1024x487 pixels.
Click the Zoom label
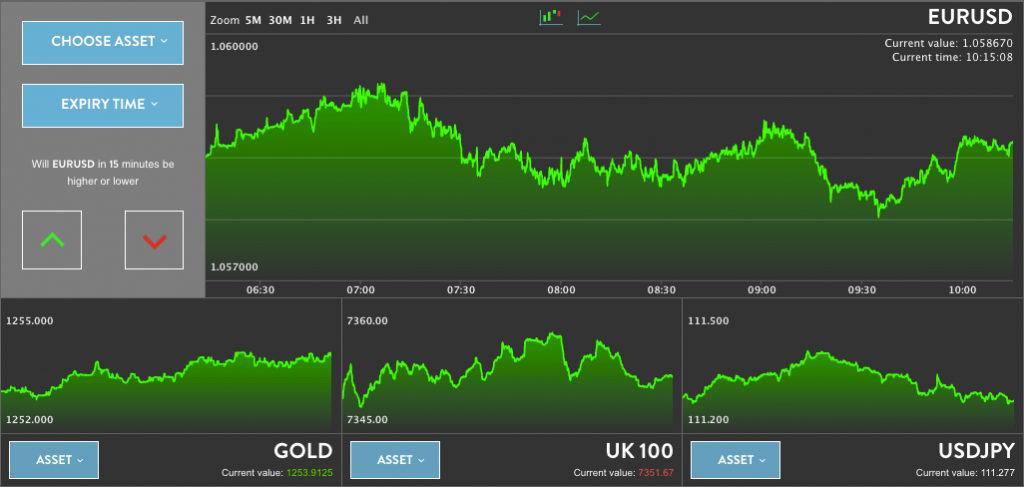[x=225, y=20]
